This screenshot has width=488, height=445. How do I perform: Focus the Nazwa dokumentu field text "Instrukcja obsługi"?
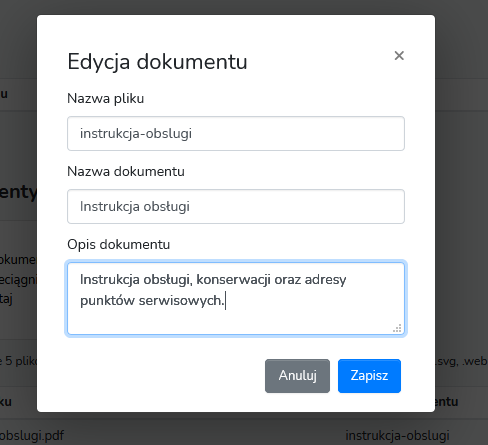135,207
